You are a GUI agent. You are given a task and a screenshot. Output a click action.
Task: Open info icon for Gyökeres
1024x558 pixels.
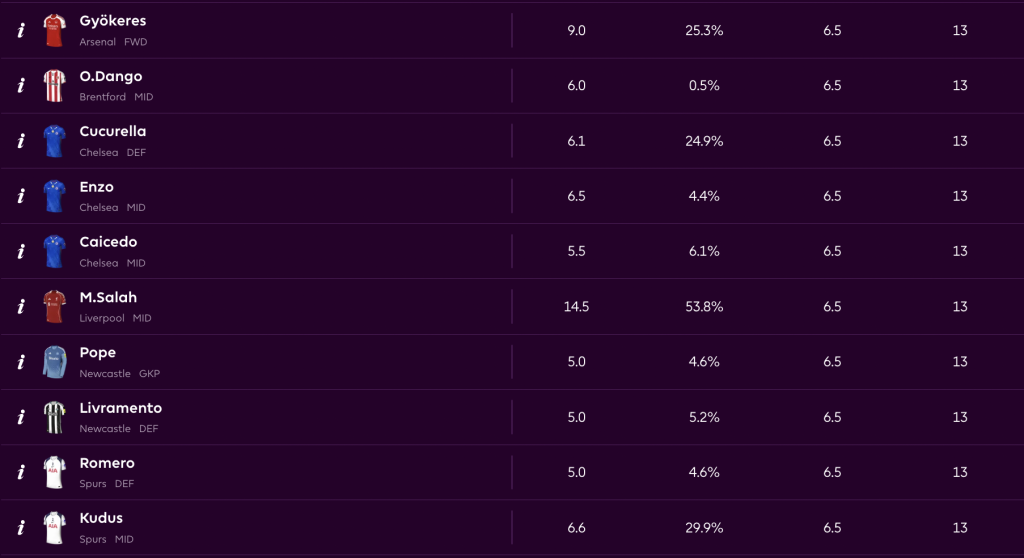[x=21, y=30]
